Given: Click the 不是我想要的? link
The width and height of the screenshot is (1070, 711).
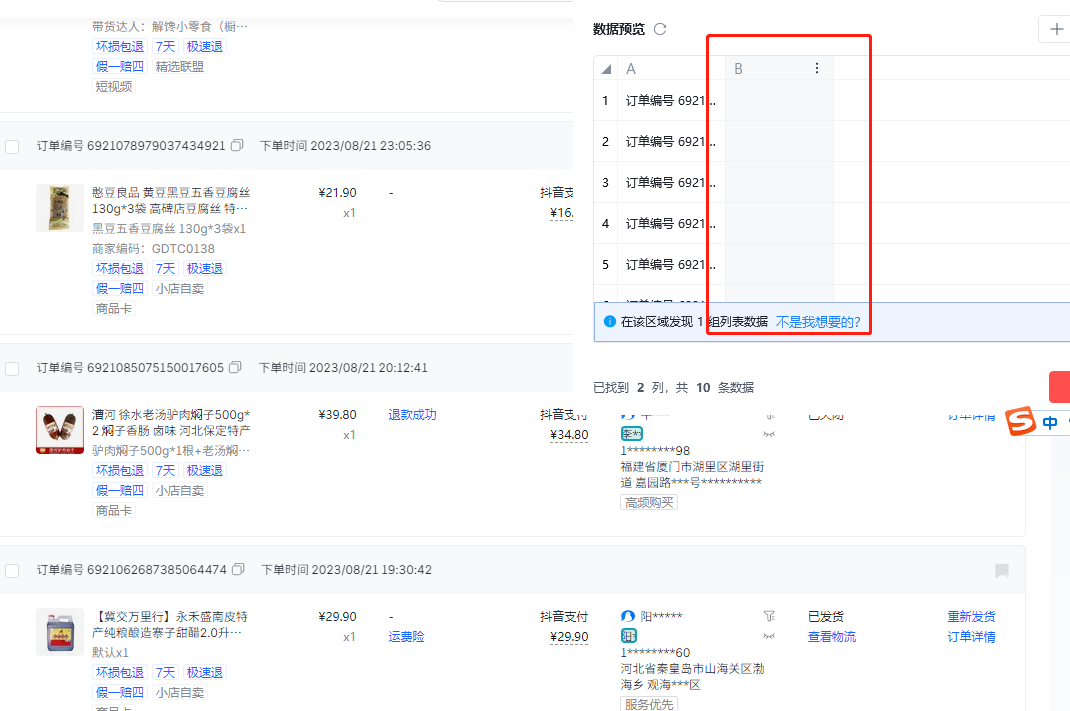Looking at the screenshot, I should pos(818,322).
